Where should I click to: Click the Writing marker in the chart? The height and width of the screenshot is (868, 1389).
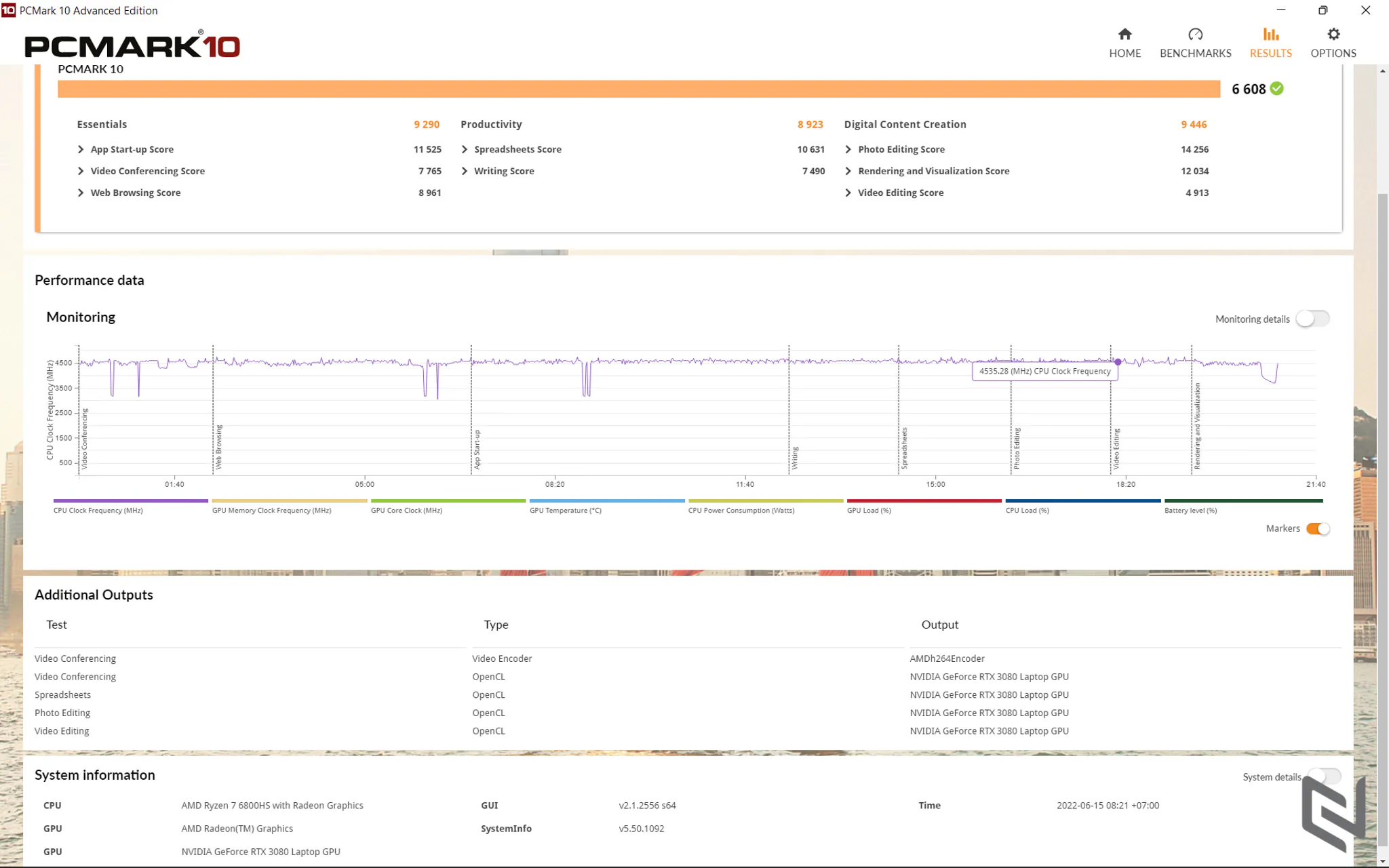point(794,458)
